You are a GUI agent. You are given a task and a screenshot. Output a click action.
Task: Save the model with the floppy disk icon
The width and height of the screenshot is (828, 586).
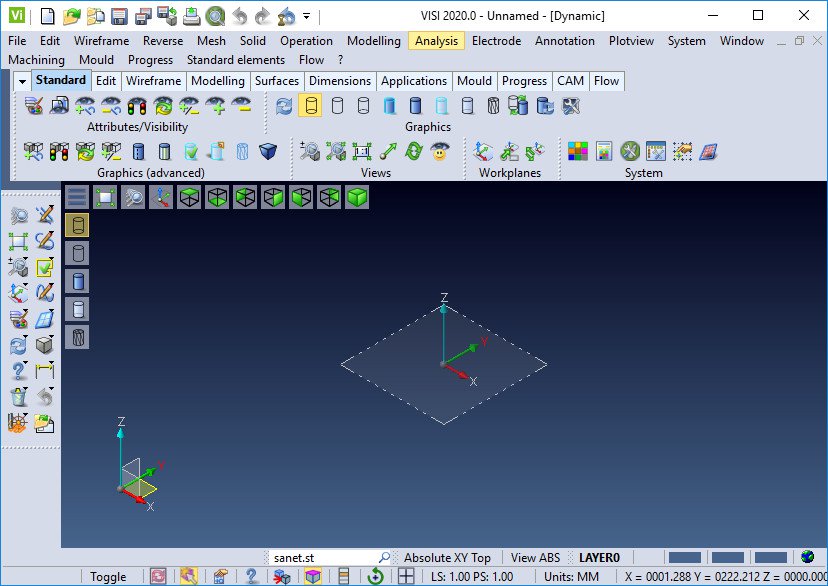119,16
